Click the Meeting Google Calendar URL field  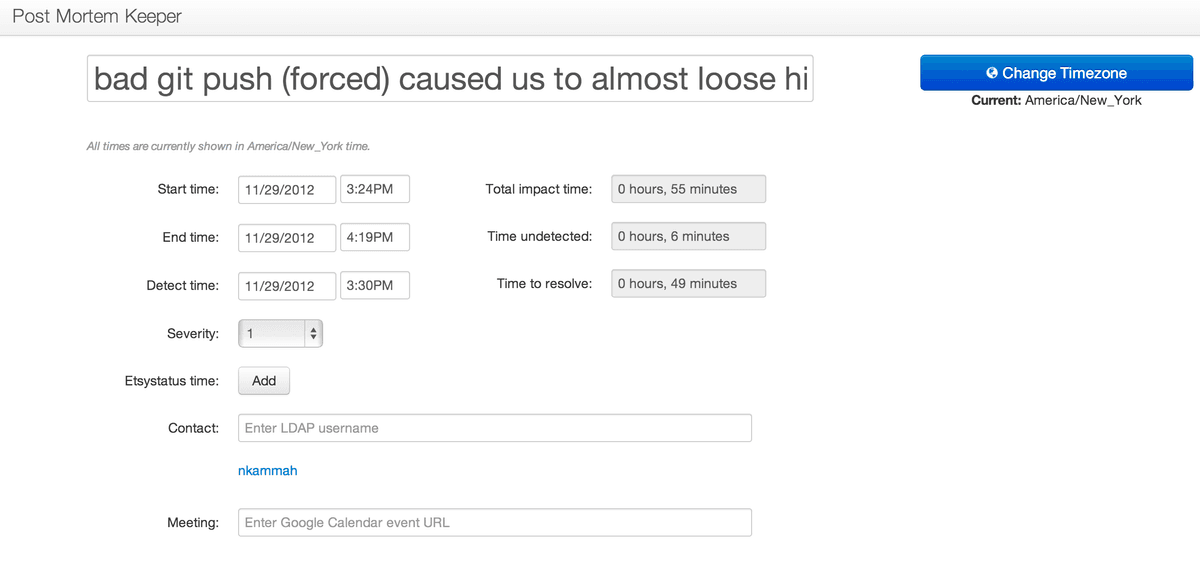coord(495,523)
